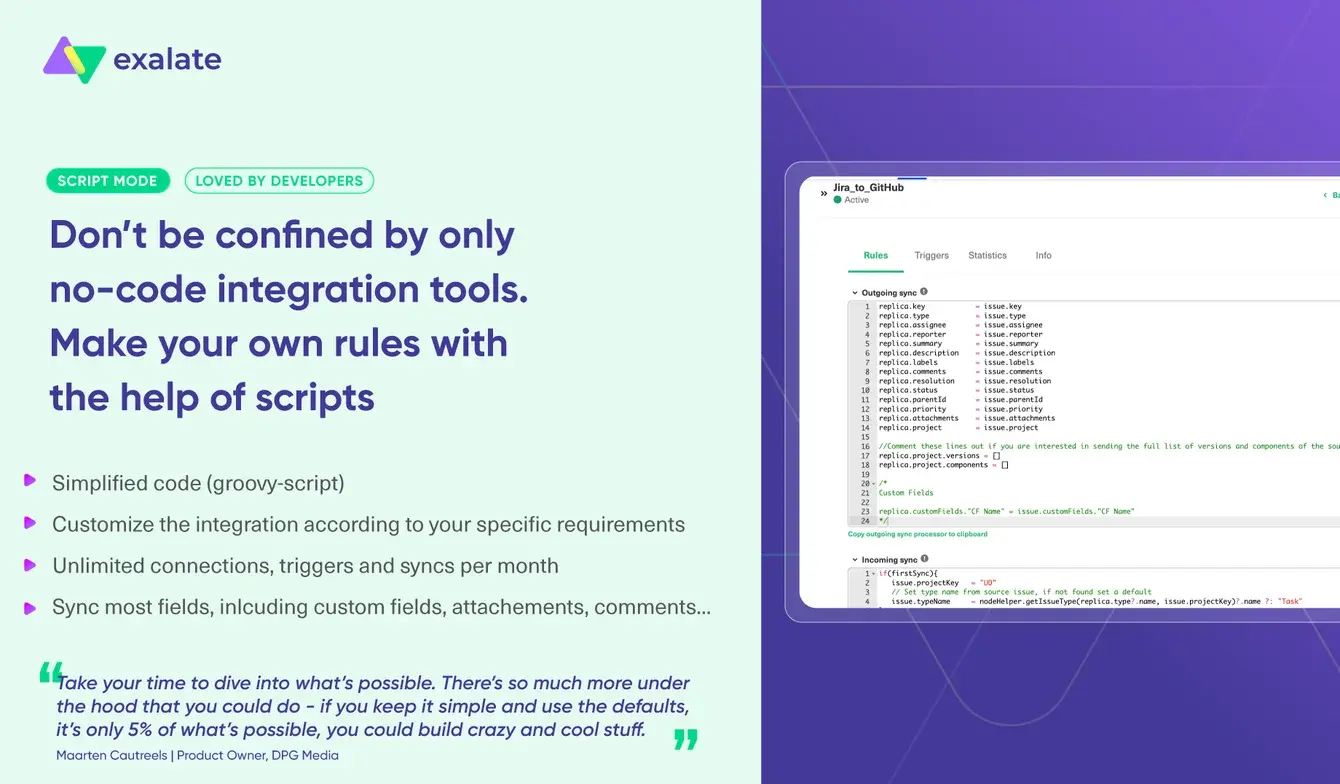This screenshot has height=784, width=1340.
Task: Click "Customize the integration" bullet text
Action: pos(368,525)
